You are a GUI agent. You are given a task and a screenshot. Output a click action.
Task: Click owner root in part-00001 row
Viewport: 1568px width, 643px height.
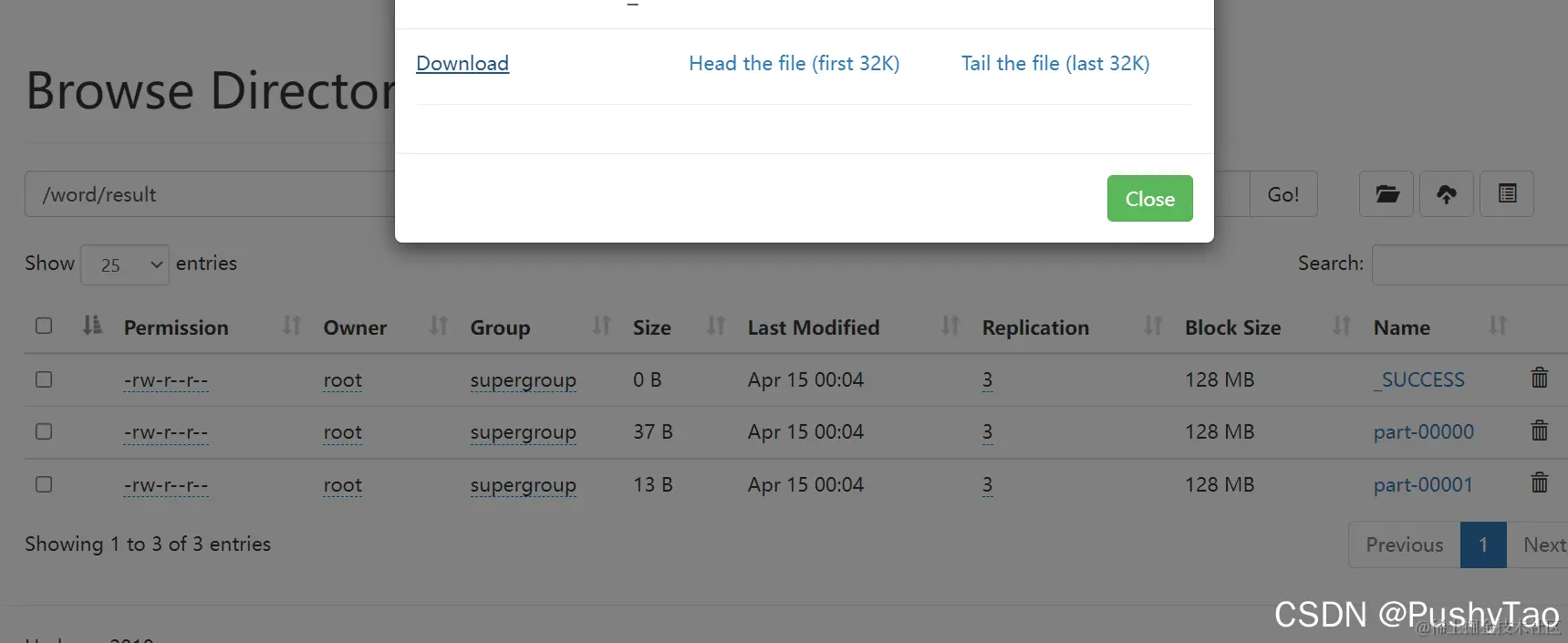343,485
